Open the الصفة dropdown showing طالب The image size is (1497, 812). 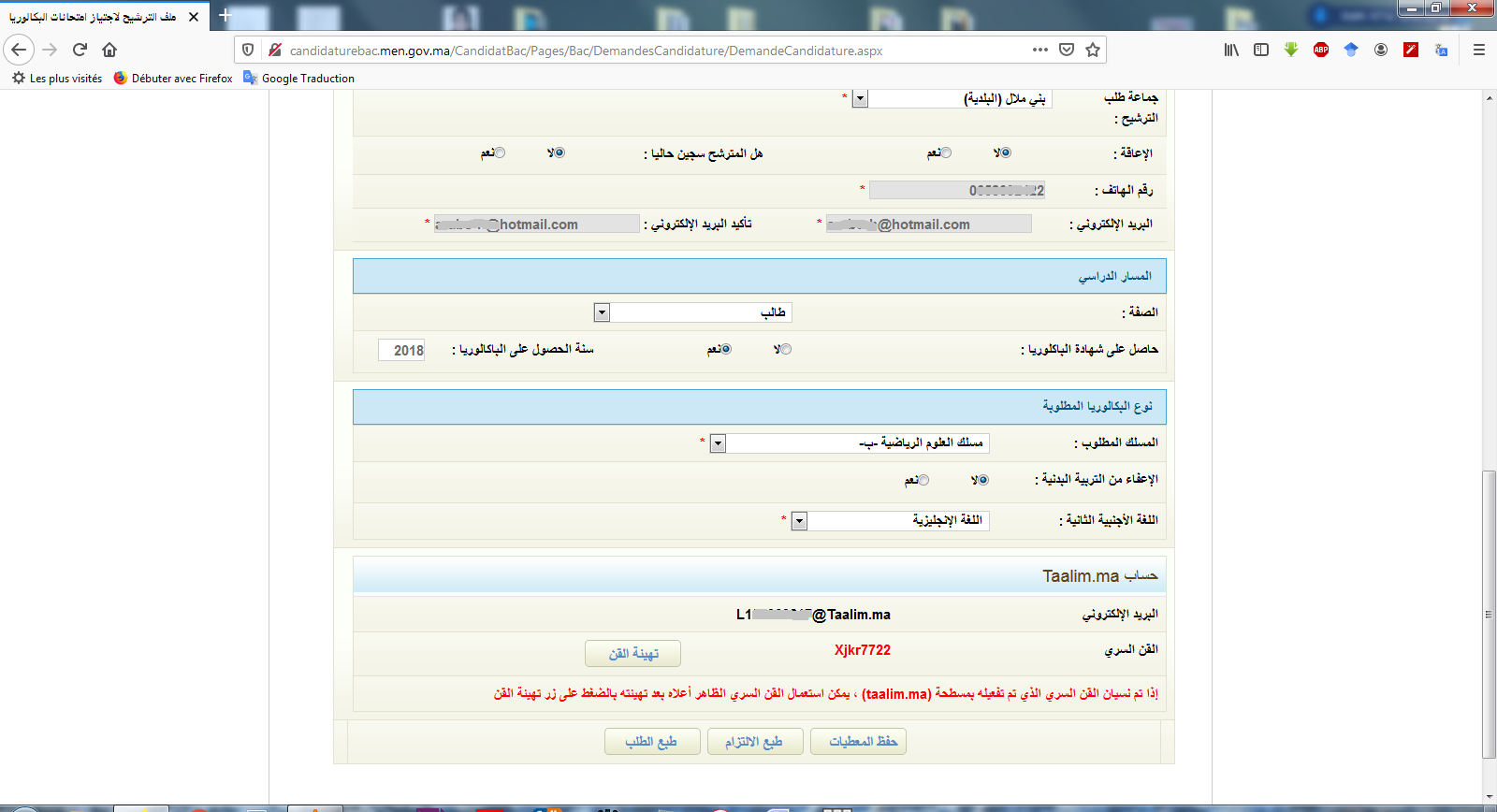tap(693, 312)
